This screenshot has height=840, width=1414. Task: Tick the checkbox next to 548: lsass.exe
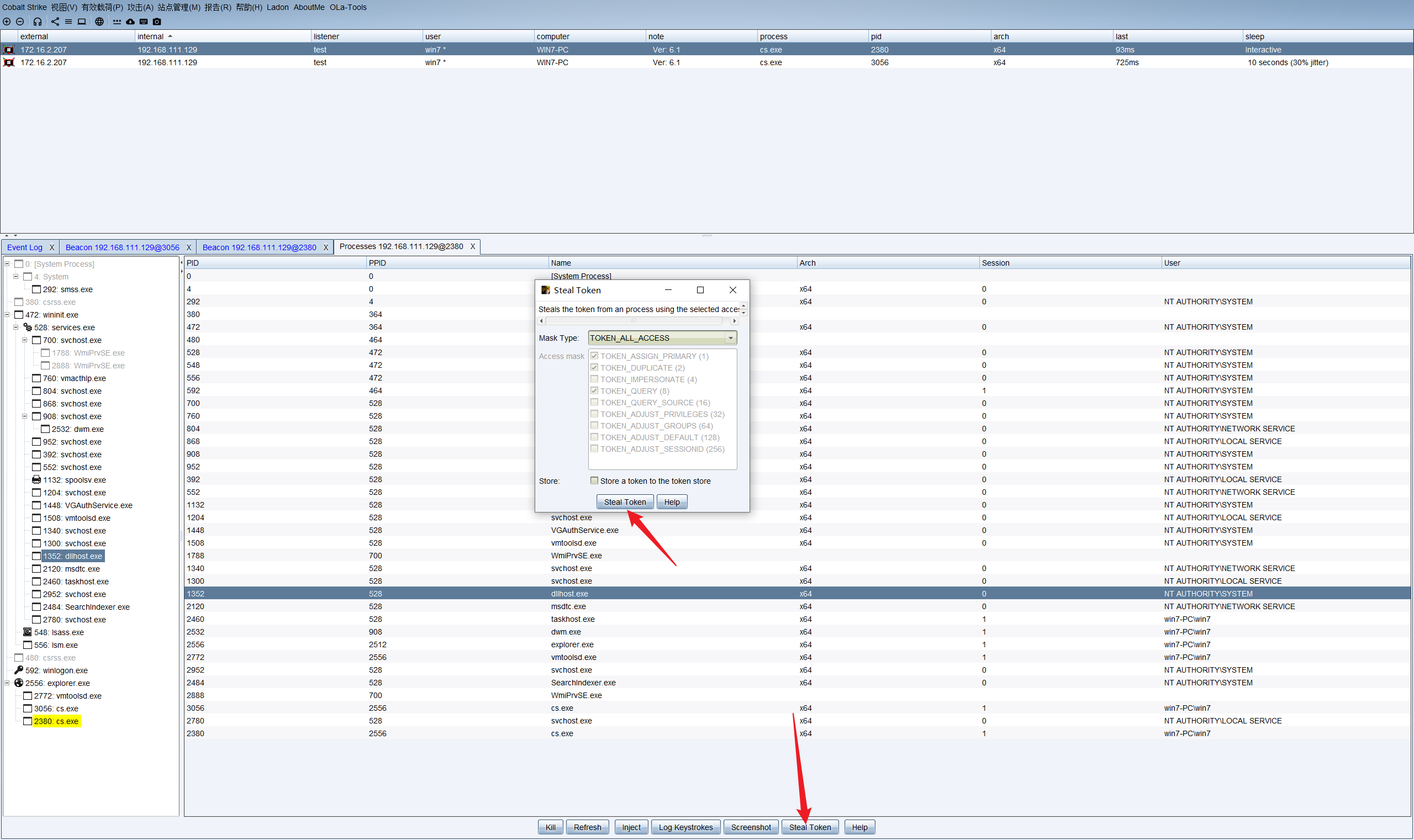pyautogui.click(x=27, y=632)
